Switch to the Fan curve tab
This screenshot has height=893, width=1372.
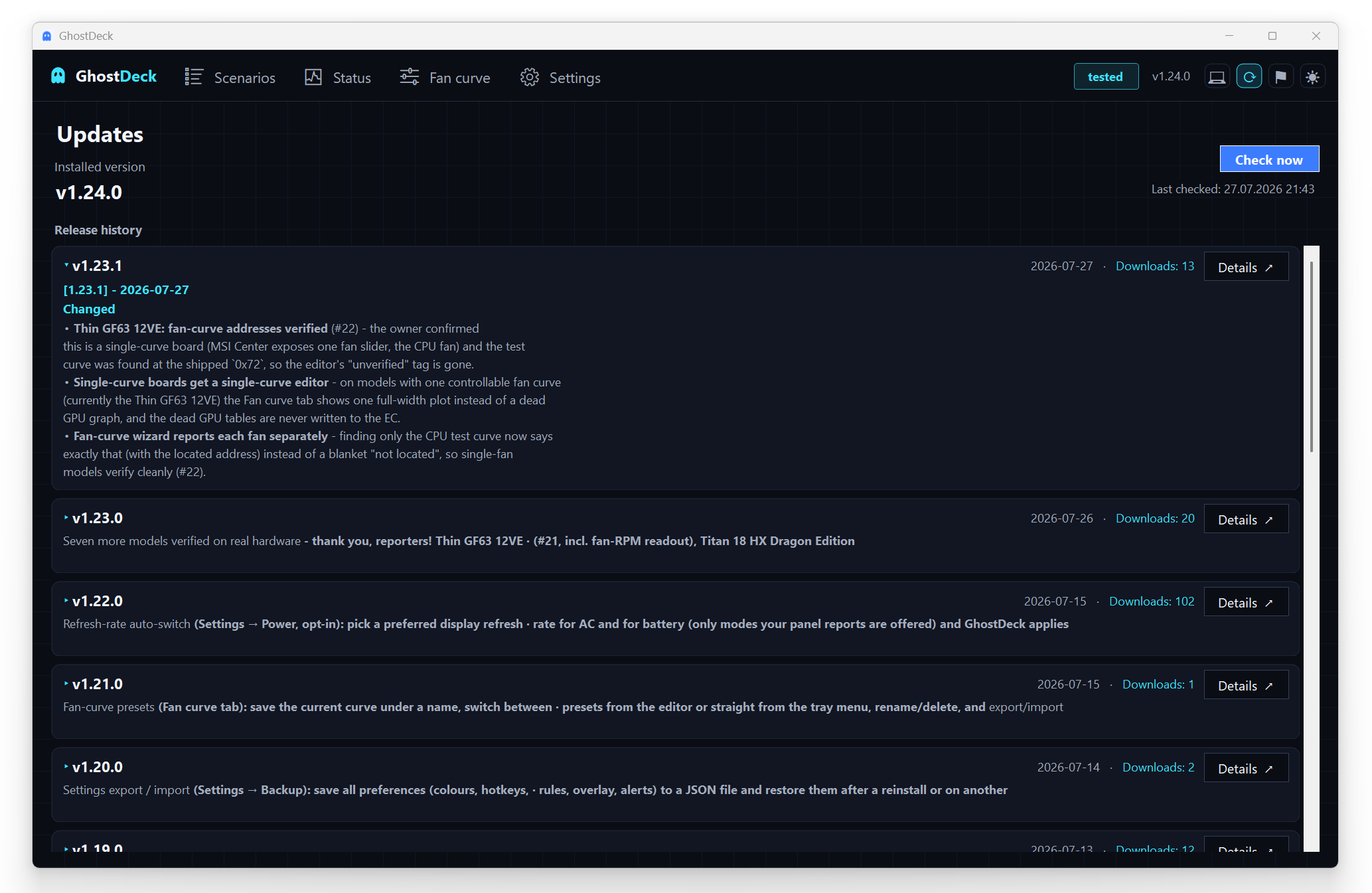tap(445, 78)
